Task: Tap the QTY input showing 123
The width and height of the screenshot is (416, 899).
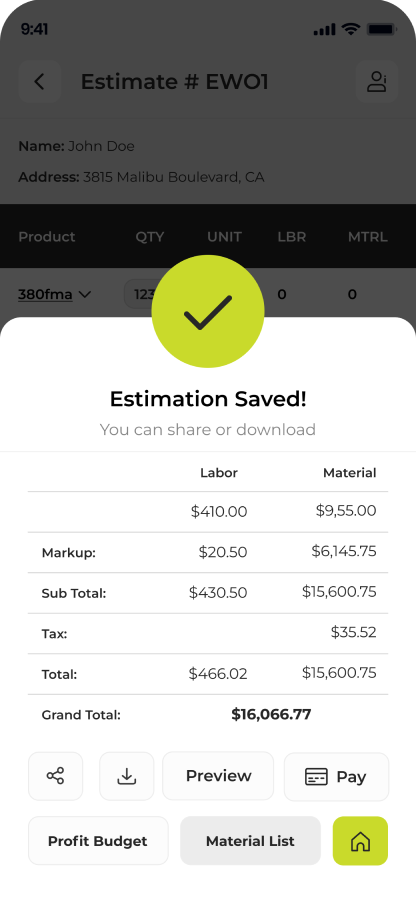Action: click(140, 295)
